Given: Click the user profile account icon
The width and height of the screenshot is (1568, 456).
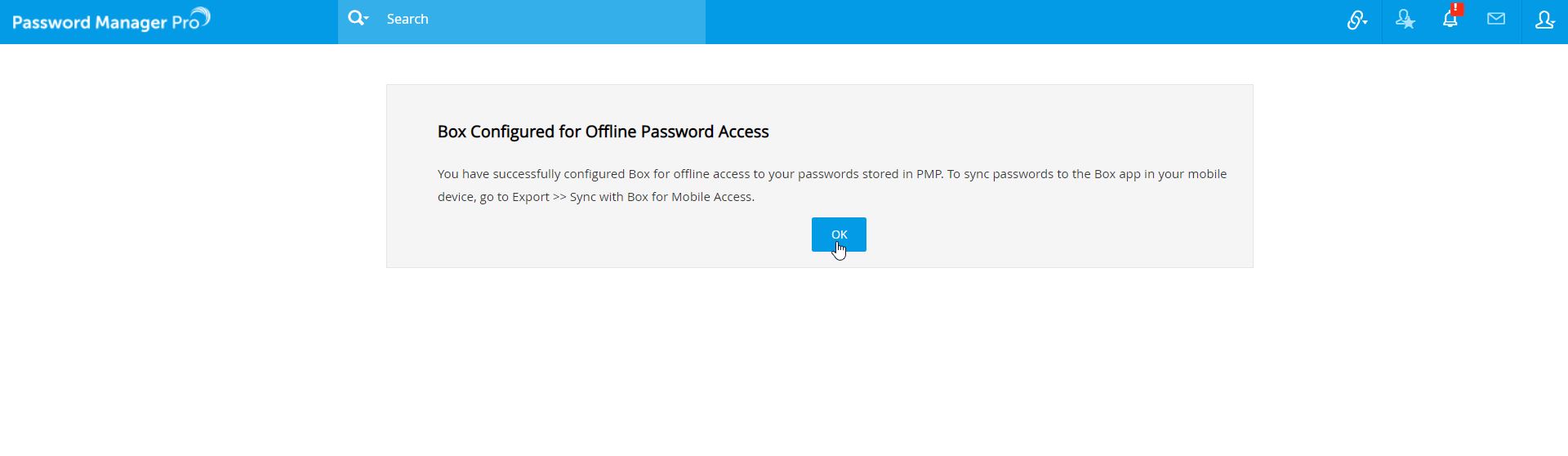Looking at the screenshot, I should click(1542, 20).
